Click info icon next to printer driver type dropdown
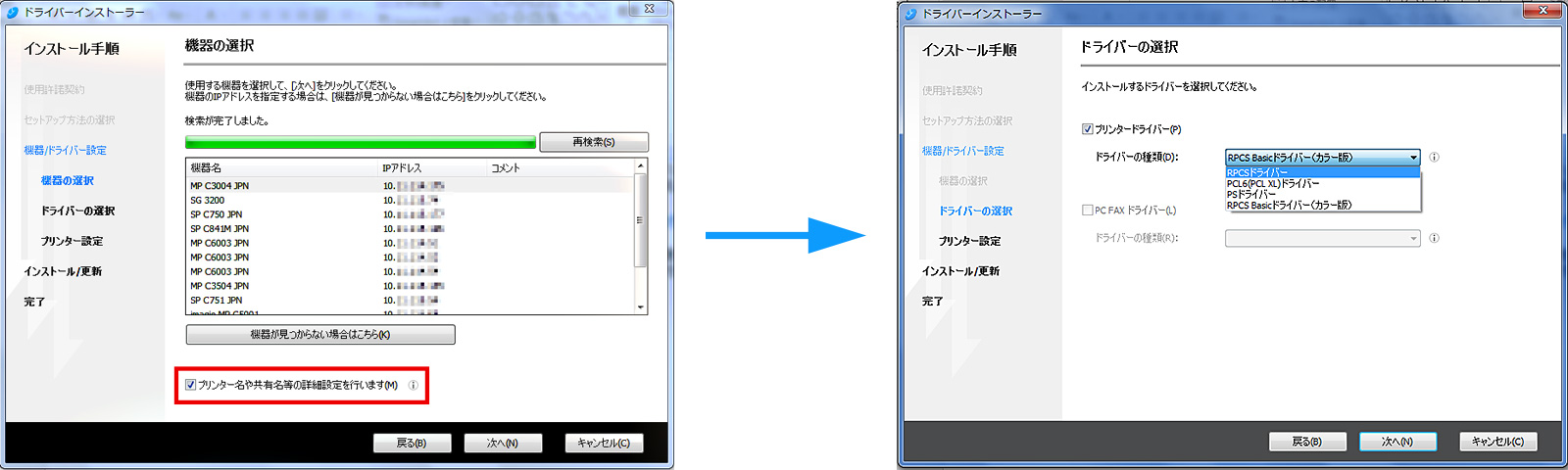This screenshot has height=470, width=1568. click(x=1434, y=158)
